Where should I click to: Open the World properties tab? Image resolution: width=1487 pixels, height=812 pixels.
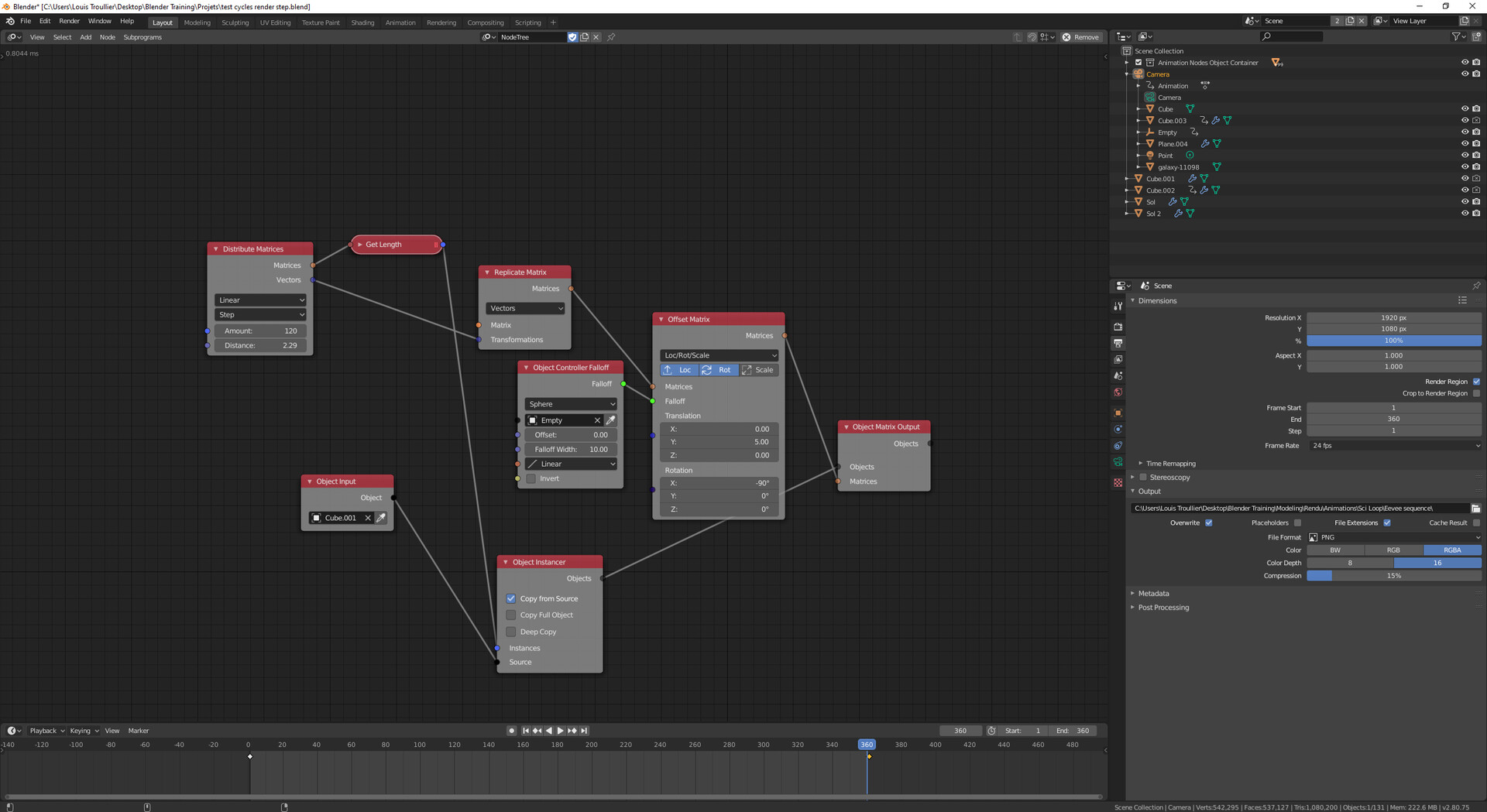tap(1118, 392)
